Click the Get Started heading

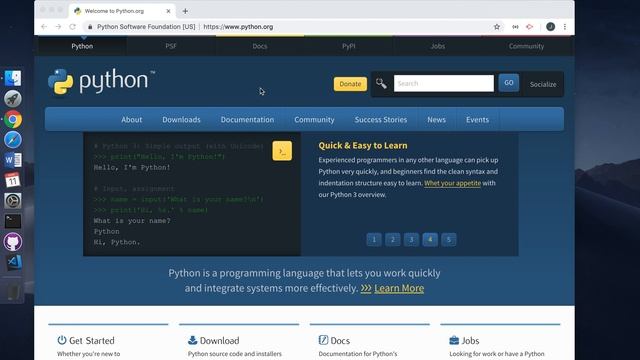click(x=92, y=340)
